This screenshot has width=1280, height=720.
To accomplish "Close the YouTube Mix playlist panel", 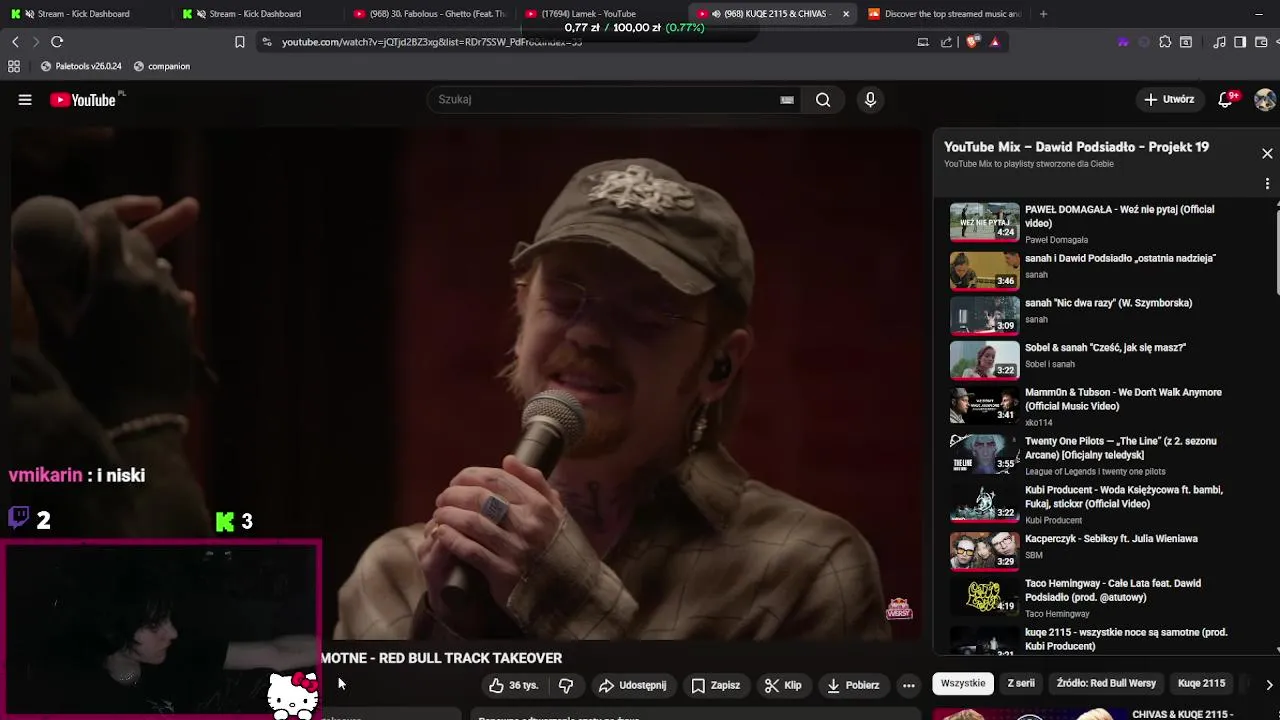I will point(1267,153).
